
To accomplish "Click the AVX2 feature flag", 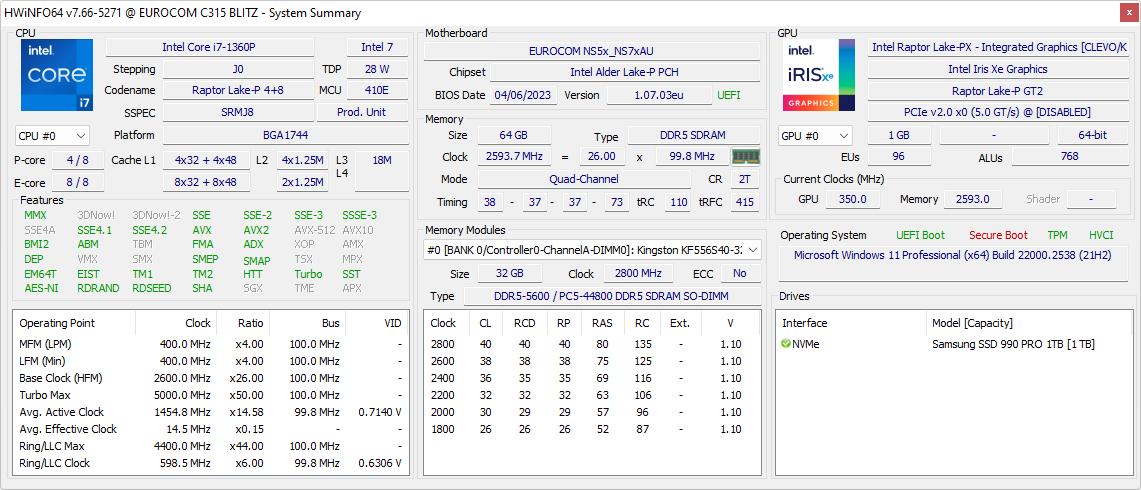I will click(x=256, y=230).
